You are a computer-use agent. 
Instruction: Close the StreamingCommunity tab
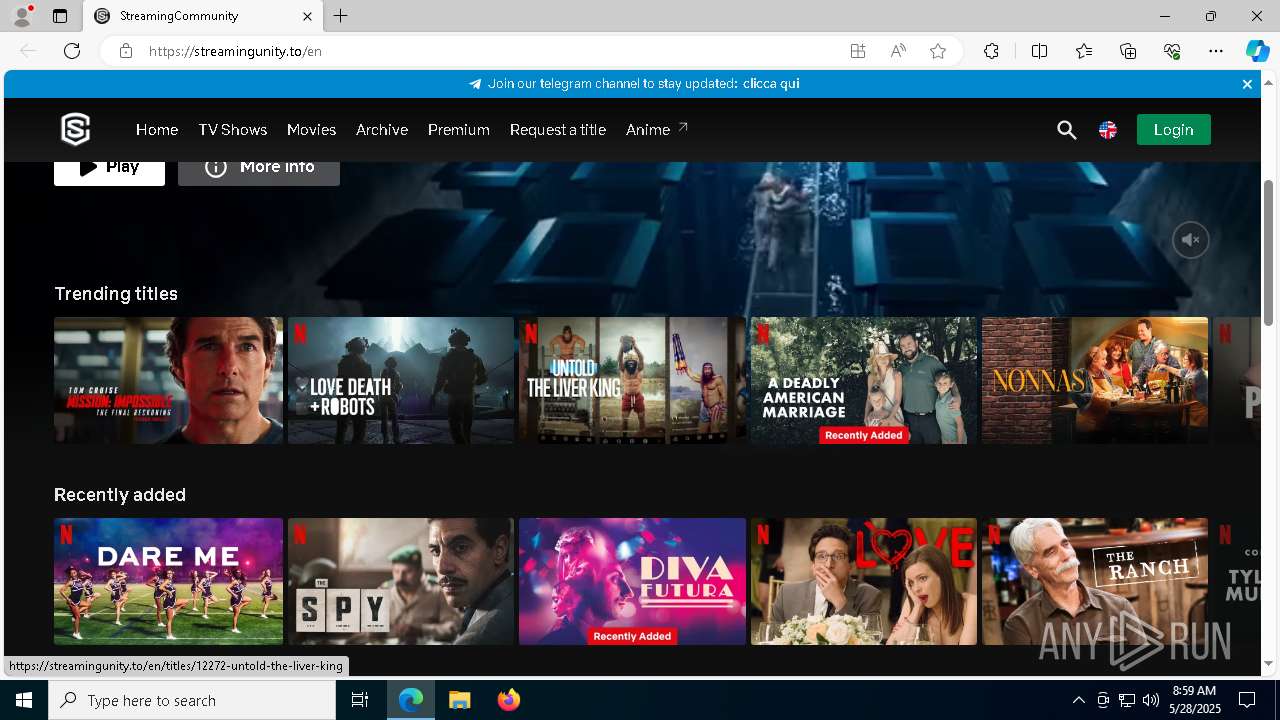[308, 16]
